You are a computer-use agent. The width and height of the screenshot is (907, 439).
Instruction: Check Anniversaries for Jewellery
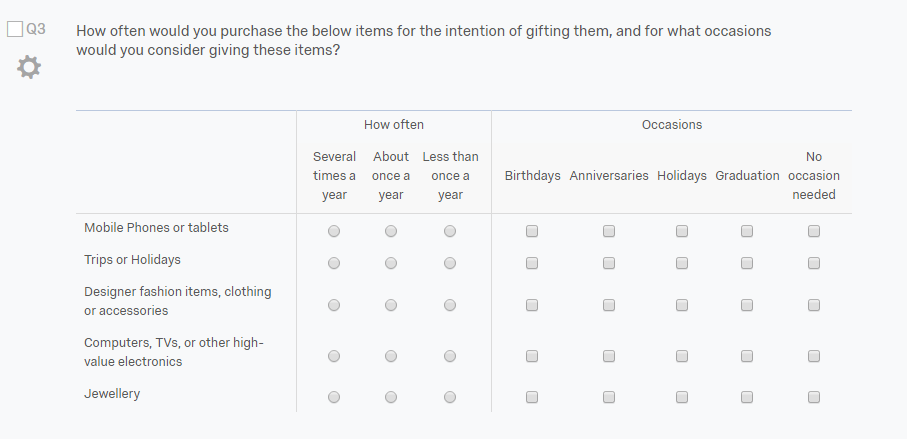(x=609, y=397)
